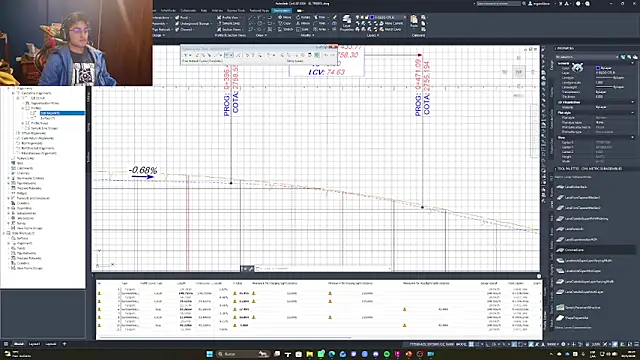The image size is (640, 360).
Task: Click the Channel design tool
Action: [184, 29]
